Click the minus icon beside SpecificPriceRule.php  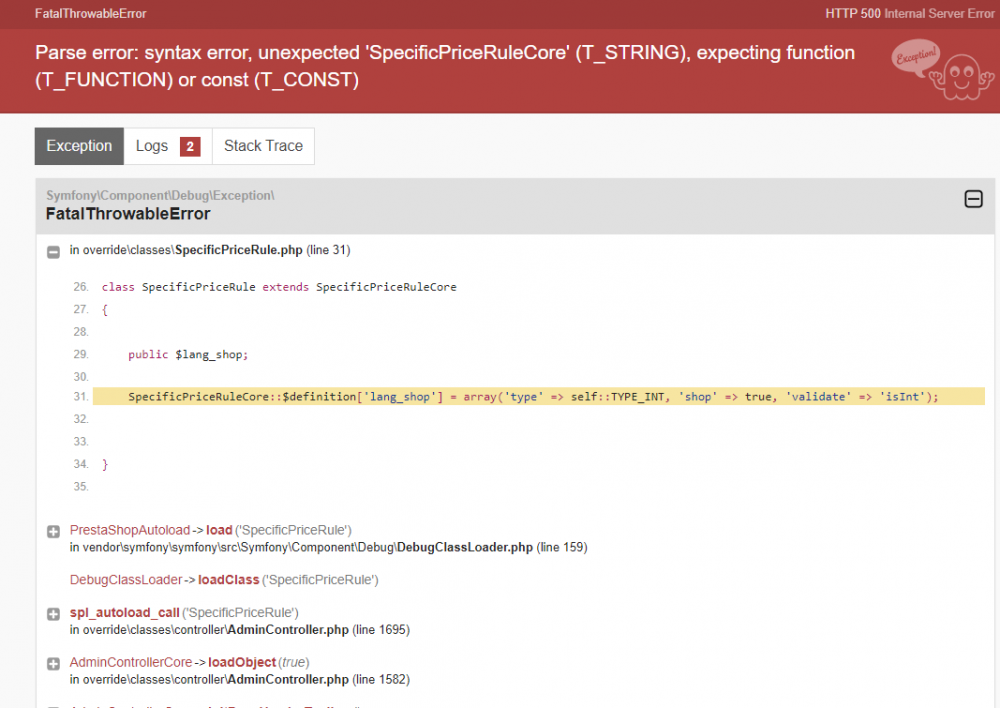coord(53,251)
